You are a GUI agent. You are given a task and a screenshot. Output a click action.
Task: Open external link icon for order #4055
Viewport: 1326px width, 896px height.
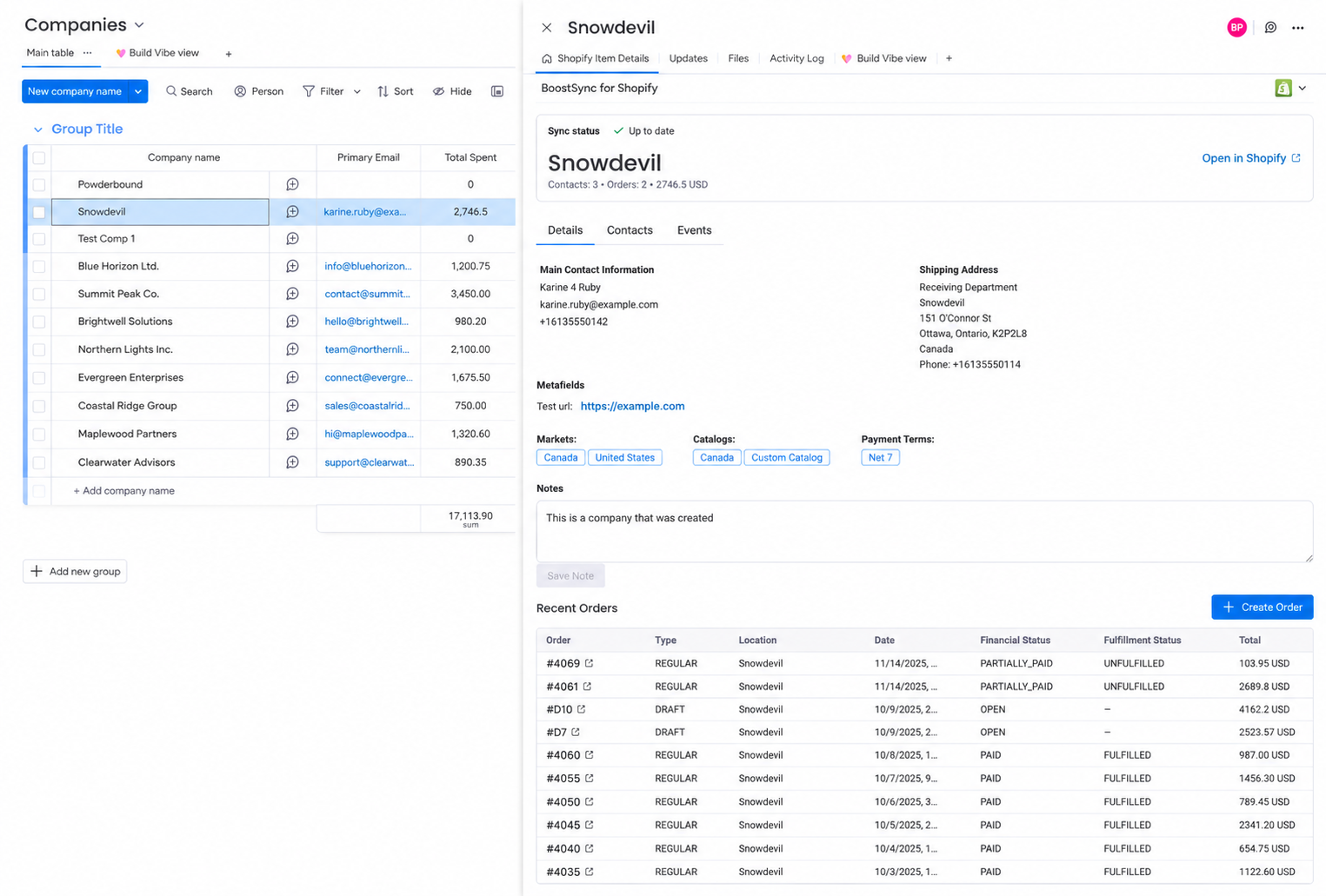coord(589,778)
